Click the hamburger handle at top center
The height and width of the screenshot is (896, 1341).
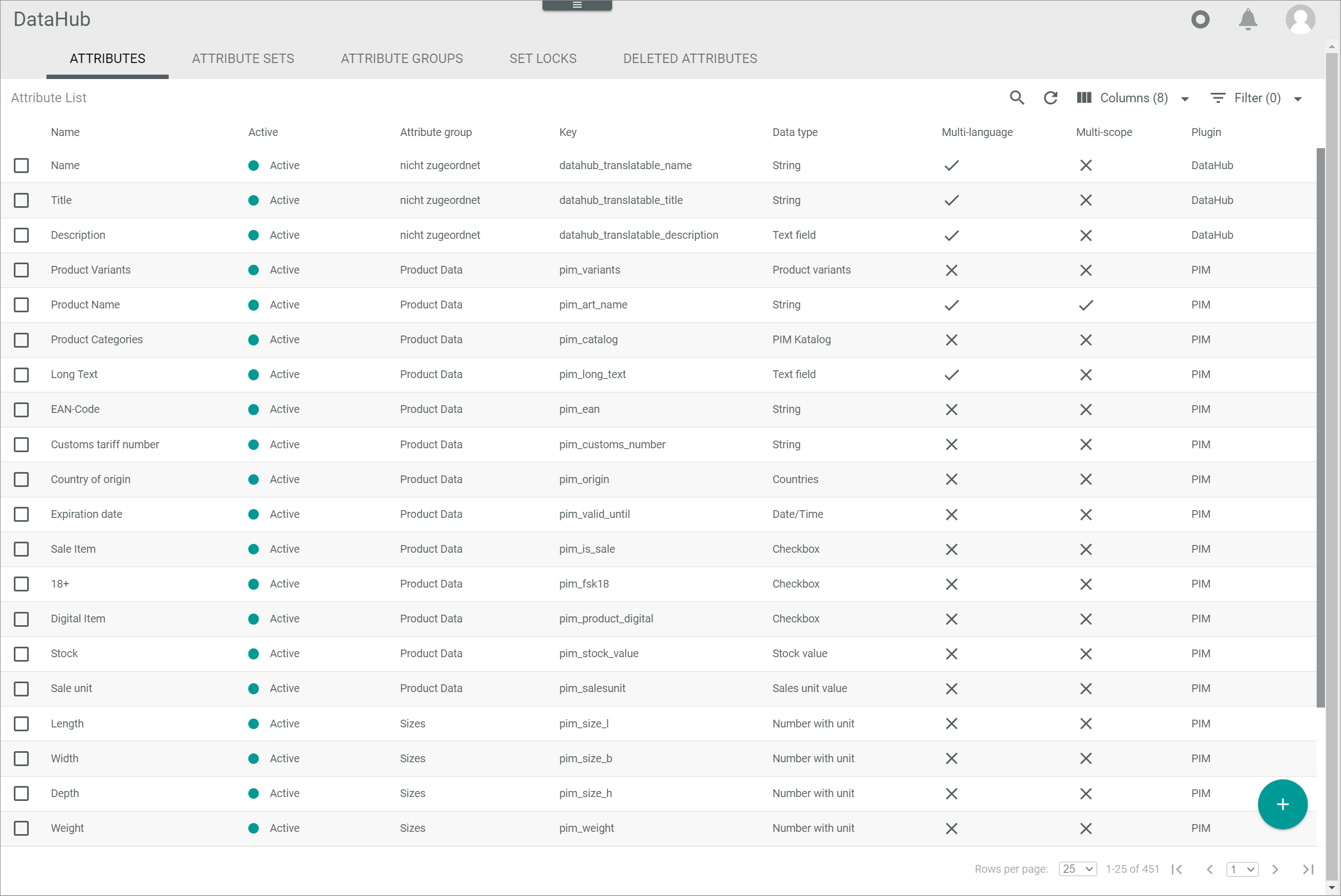(577, 5)
